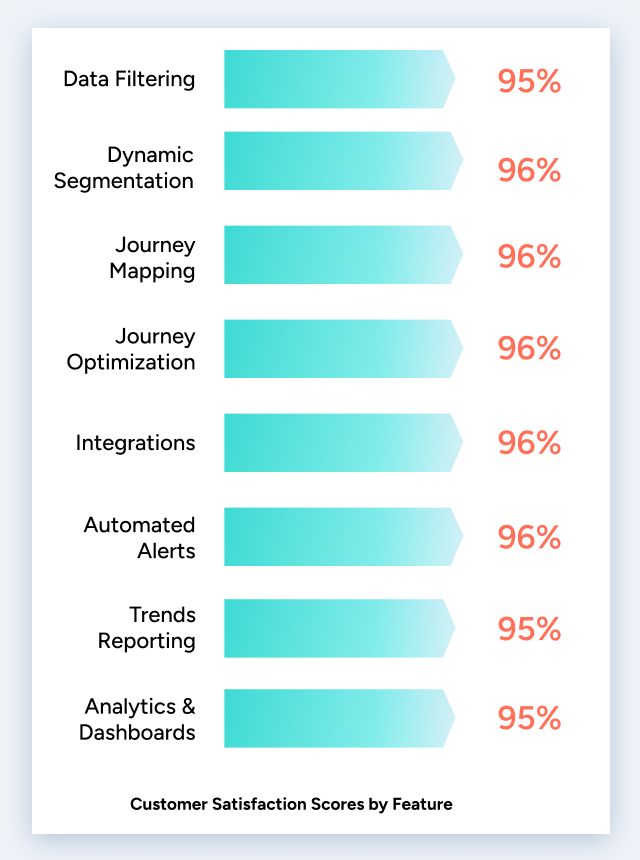640x860 pixels.
Task: Click the 96% score beside Automated Alerts
Action: click(529, 537)
